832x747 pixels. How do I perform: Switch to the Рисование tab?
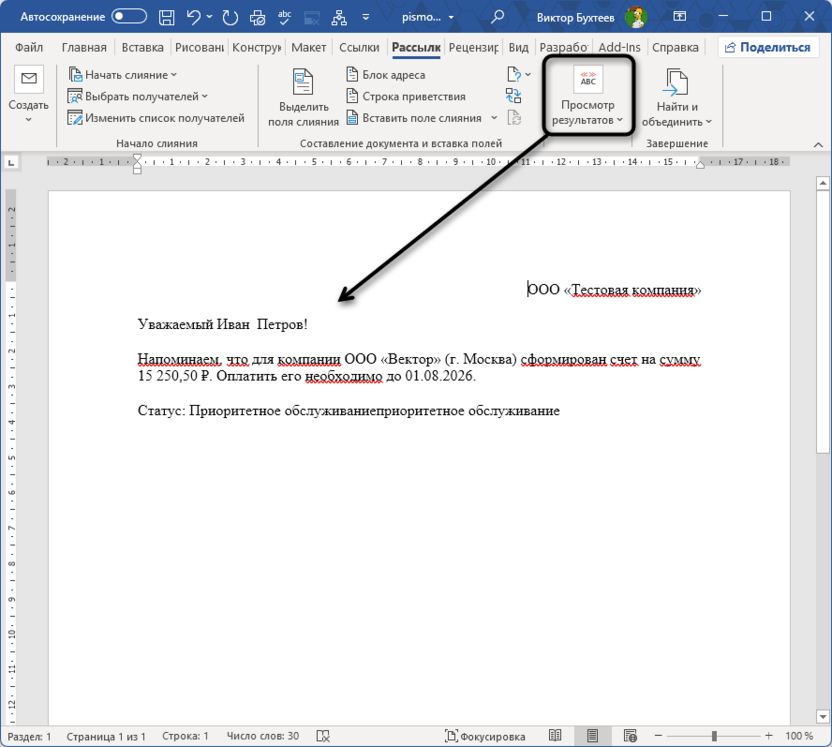tap(199, 48)
